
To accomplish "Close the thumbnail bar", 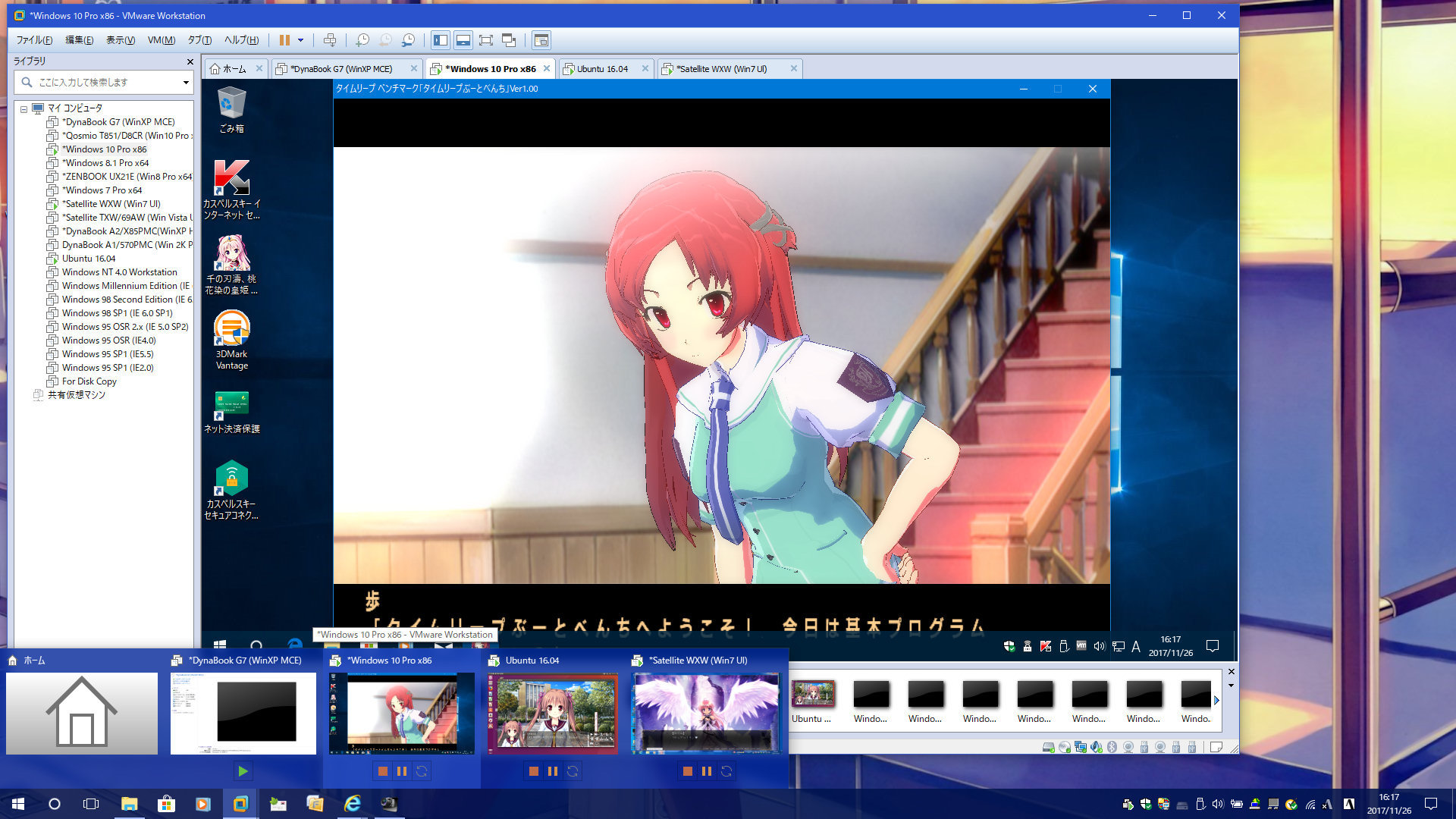I will [x=1231, y=672].
